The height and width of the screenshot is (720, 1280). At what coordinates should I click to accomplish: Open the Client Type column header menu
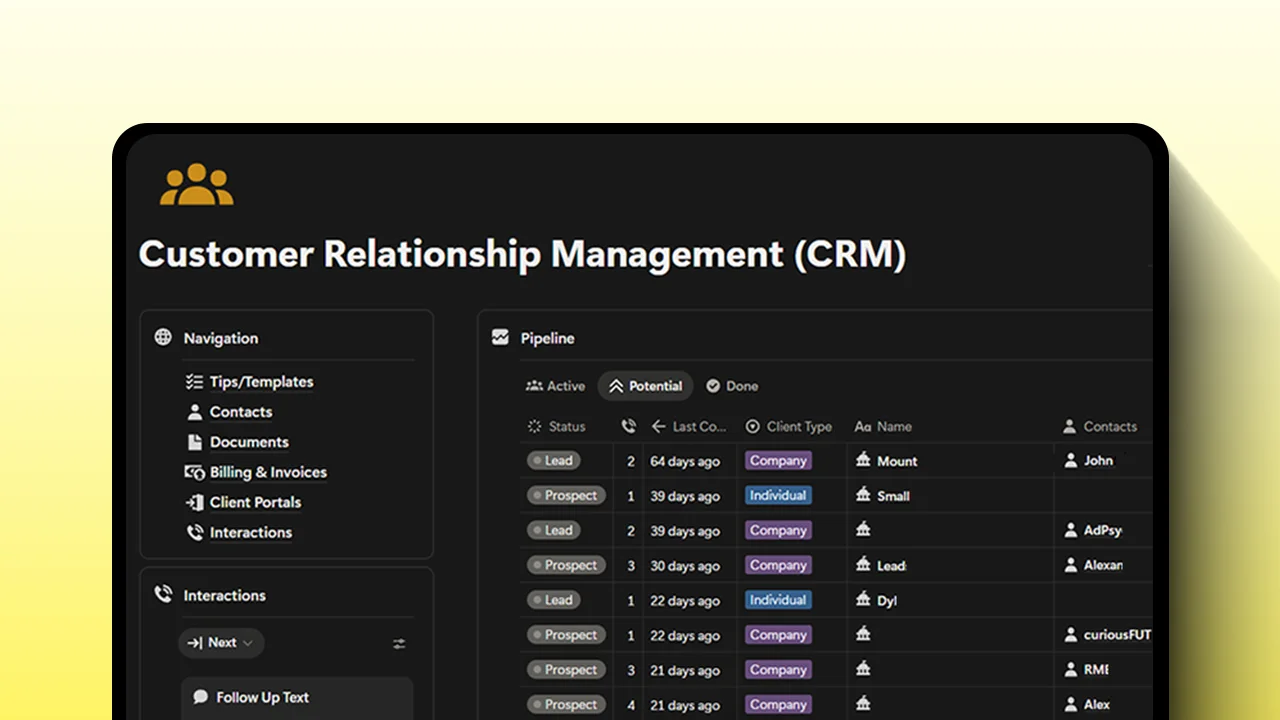[789, 426]
